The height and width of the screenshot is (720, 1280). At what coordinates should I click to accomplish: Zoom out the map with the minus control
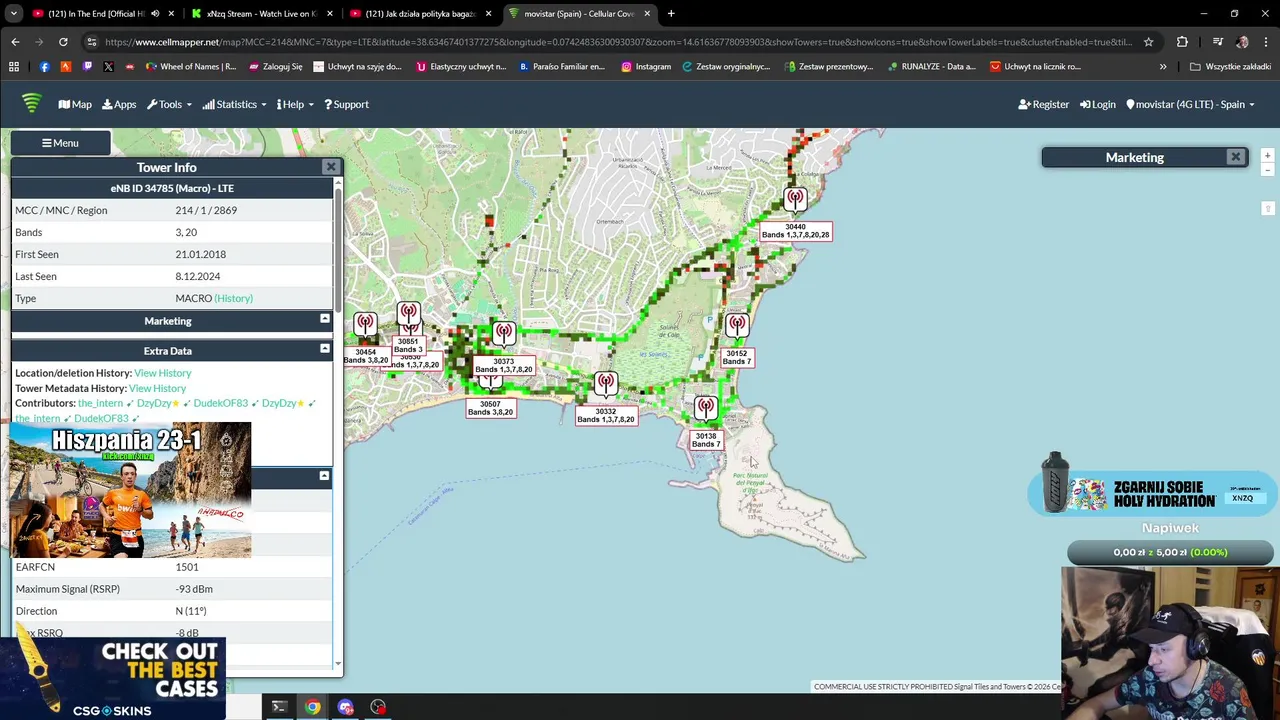point(1267,170)
